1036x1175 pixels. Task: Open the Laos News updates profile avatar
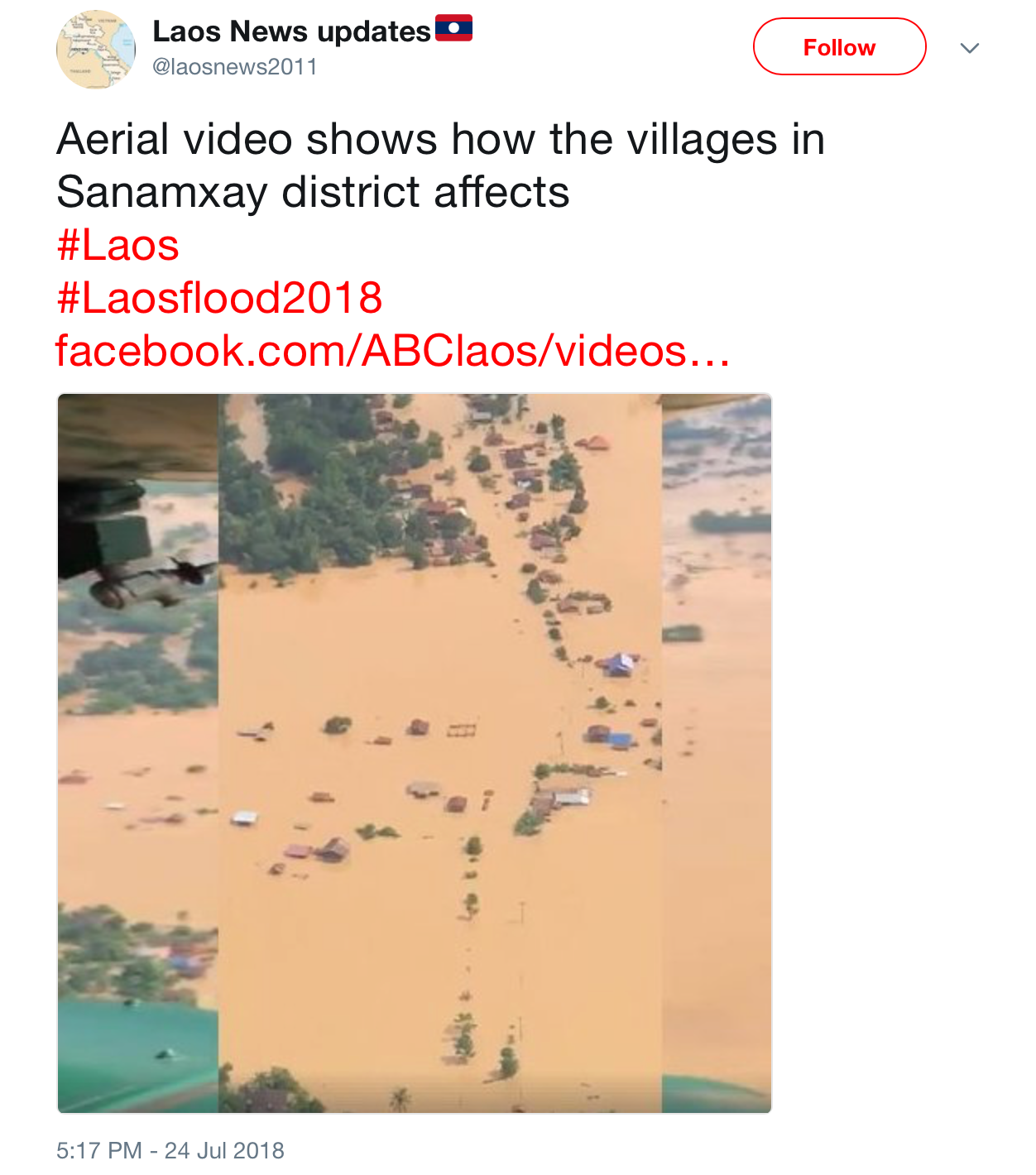(96, 50)
